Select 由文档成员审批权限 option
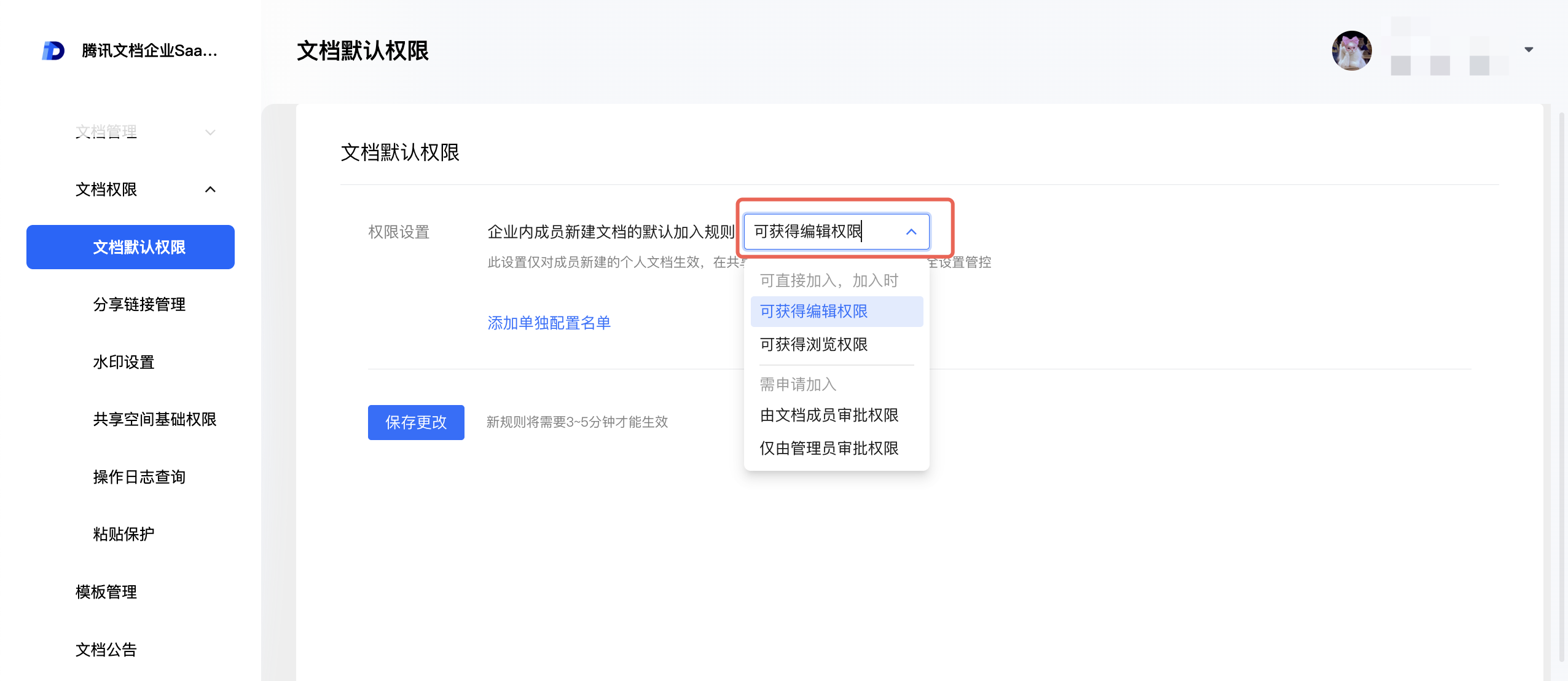This screenshot has height=681, width=1568. (829, 415)
